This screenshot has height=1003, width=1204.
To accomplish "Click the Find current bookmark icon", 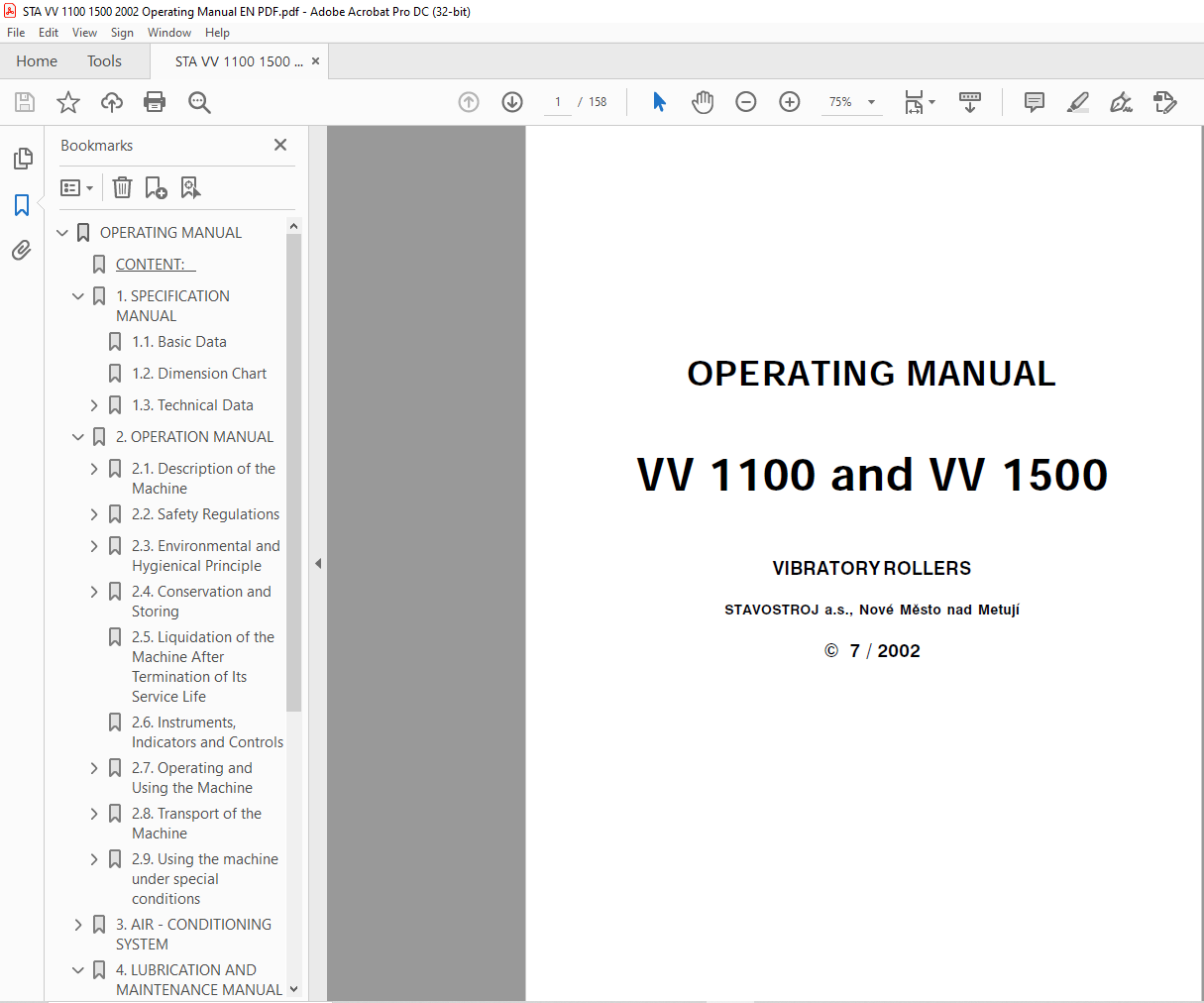I will coord(190,187).
